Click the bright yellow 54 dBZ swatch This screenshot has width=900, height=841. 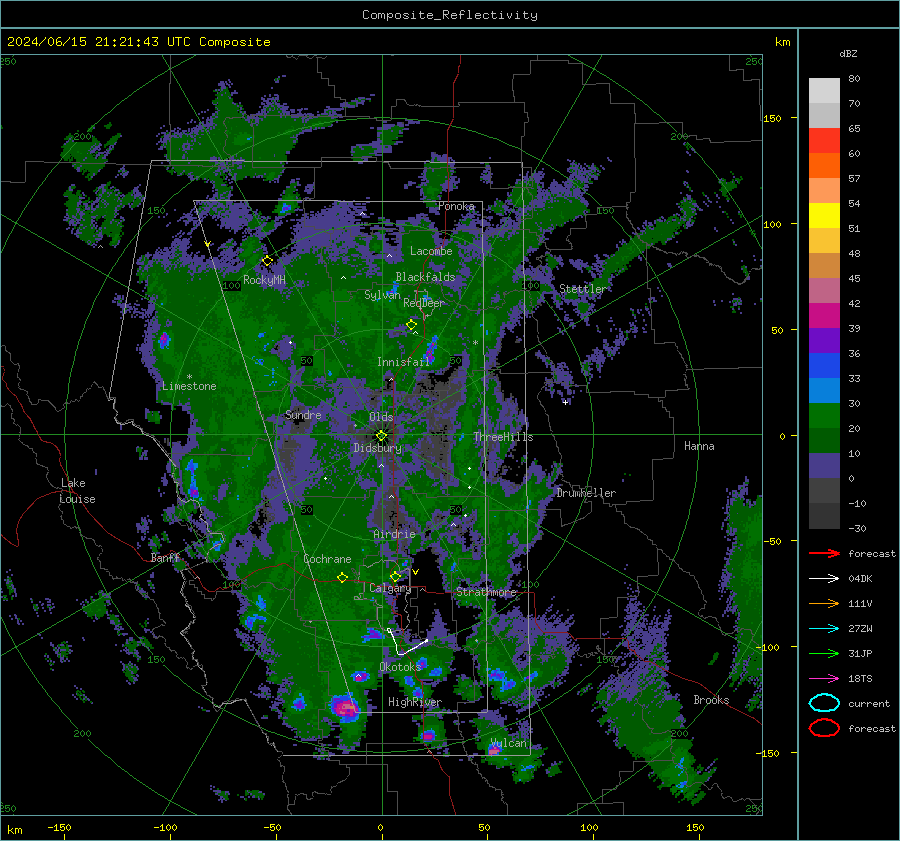[824, 215]
